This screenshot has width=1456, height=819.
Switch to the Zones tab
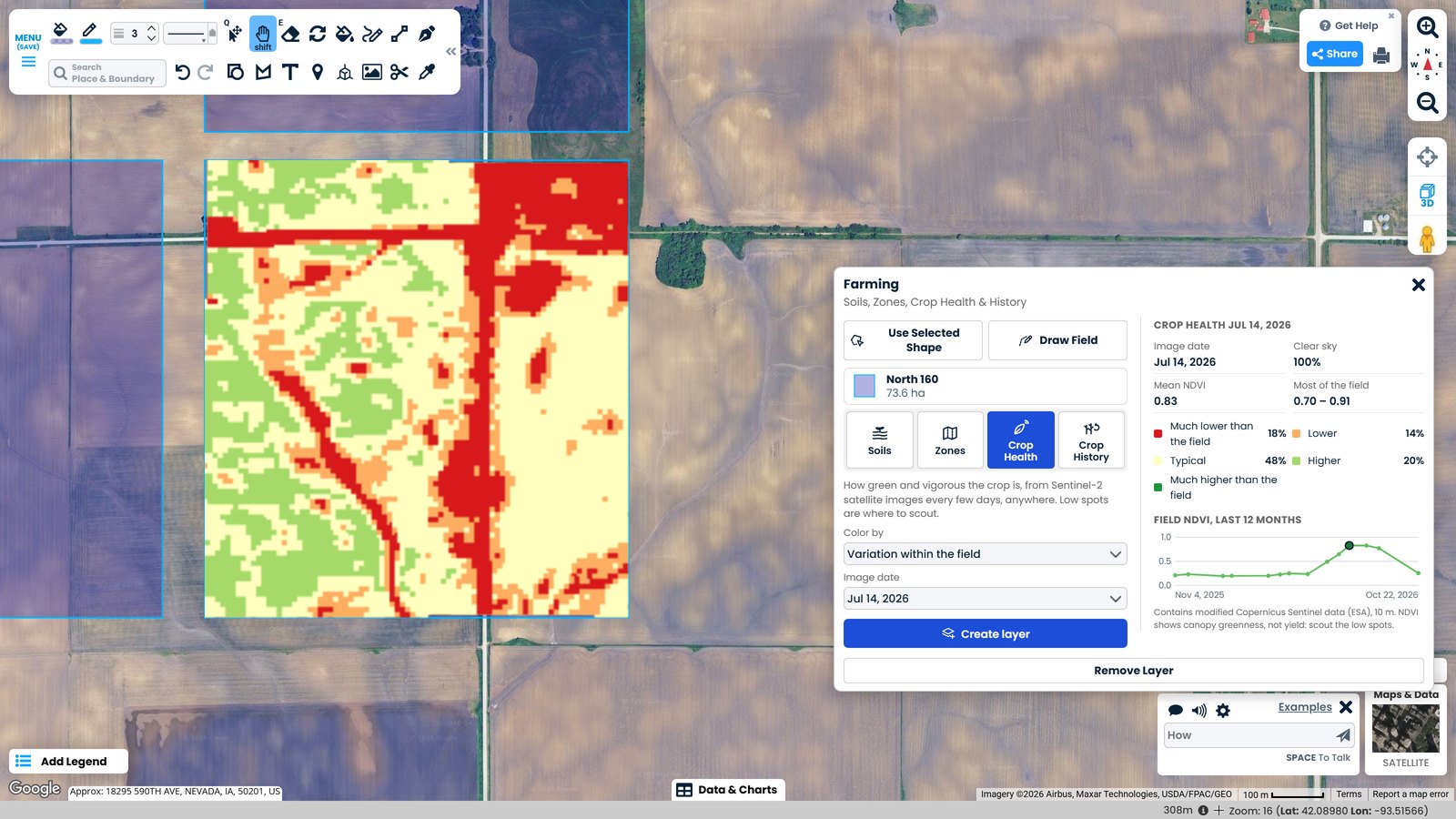click(950, 440)
